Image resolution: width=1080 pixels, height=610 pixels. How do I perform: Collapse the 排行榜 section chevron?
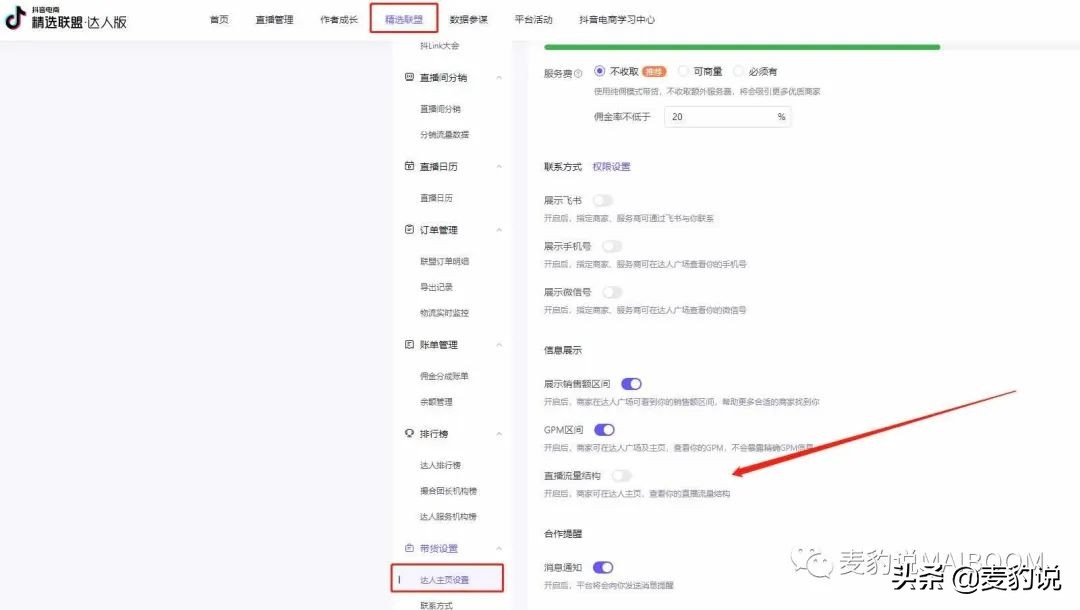point(497,431)
